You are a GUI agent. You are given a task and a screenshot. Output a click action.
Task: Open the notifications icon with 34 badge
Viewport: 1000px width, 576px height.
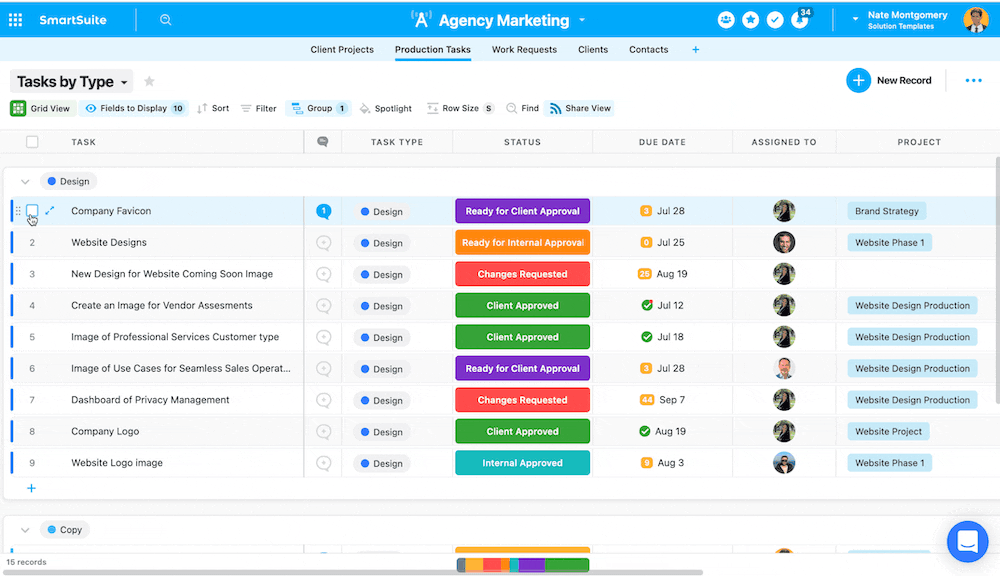799,20
